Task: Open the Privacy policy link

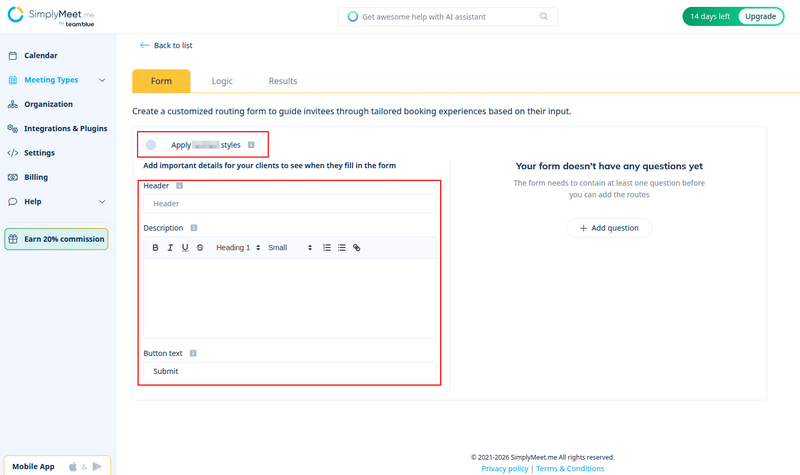Action: click(x=505, y=468)
